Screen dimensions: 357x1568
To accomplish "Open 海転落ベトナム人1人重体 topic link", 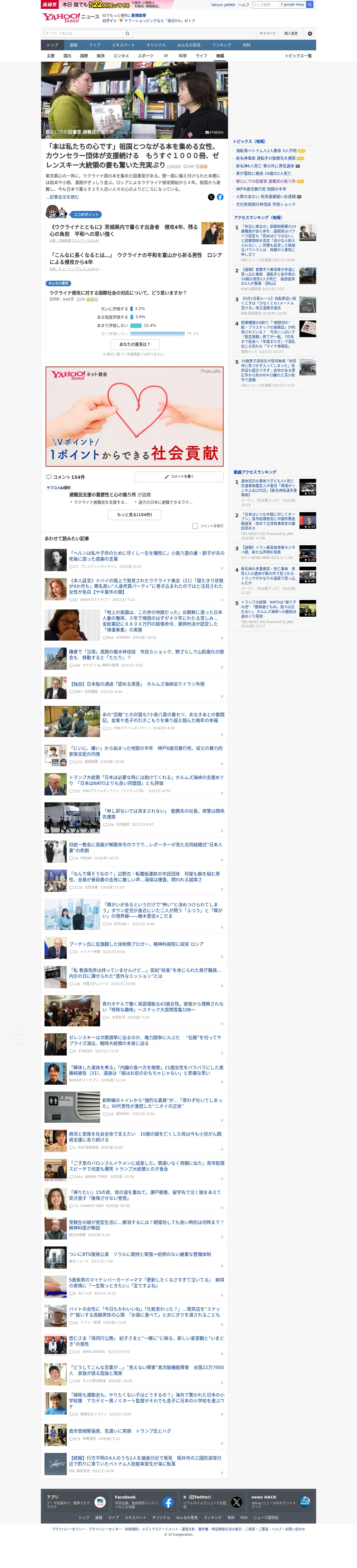I will [x=266, y=150].
